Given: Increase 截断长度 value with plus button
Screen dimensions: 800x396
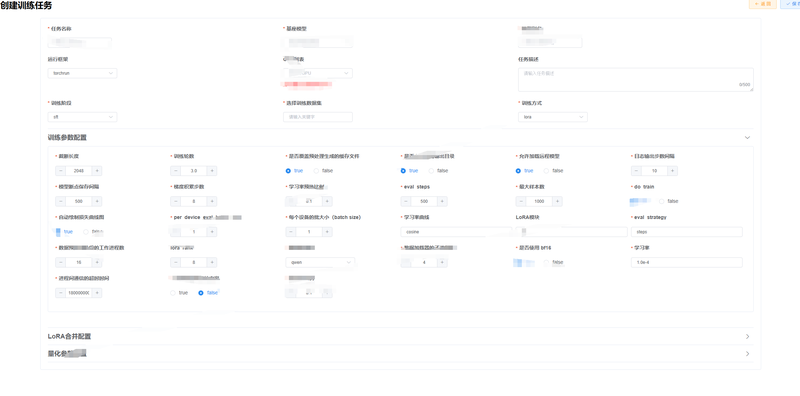Looking at the screenshot, I should 96,171.
